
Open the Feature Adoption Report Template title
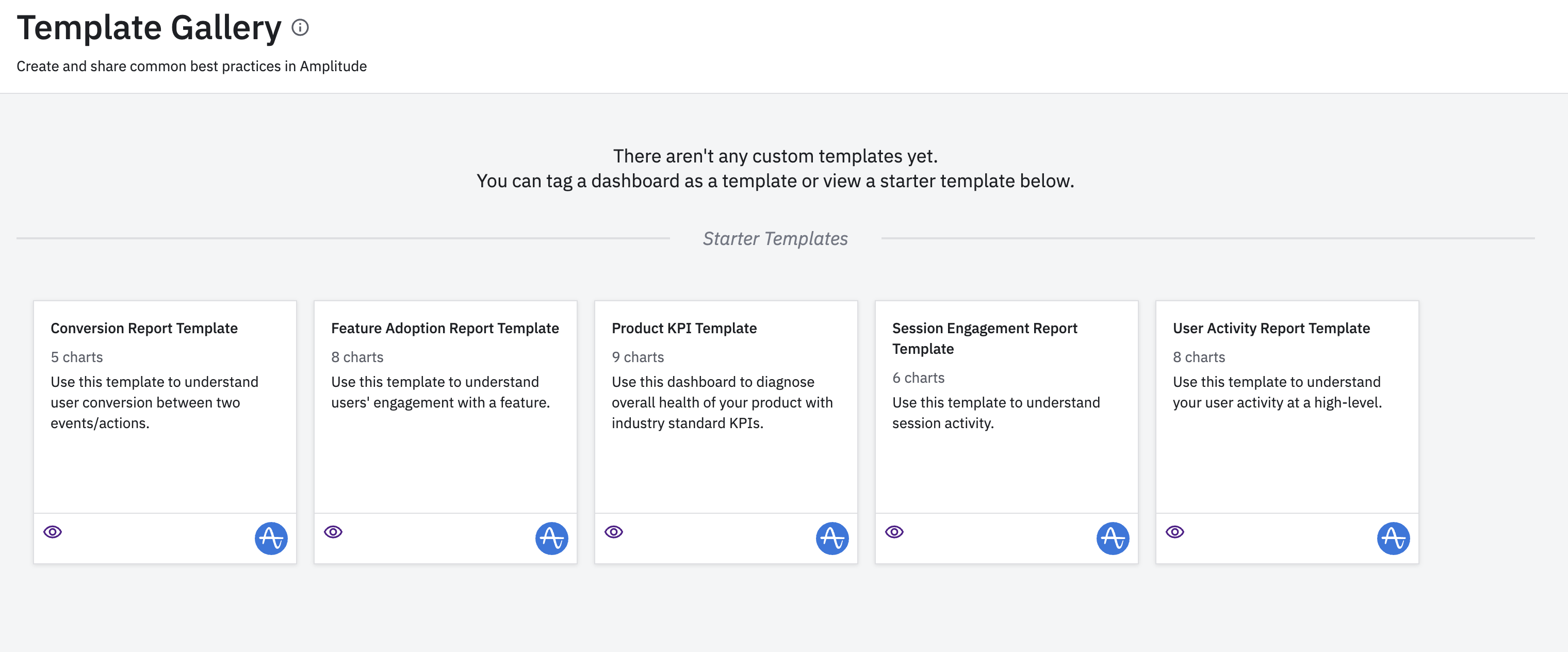click(x=445, y=328)
